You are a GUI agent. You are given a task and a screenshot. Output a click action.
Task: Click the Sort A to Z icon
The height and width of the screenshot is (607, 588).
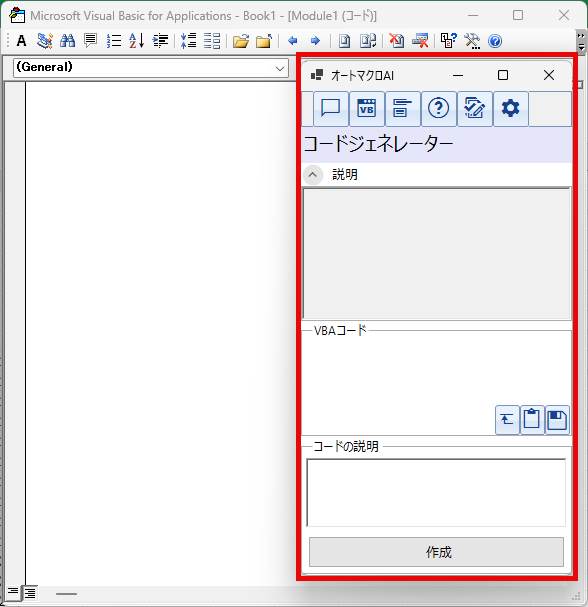[137, 41]
